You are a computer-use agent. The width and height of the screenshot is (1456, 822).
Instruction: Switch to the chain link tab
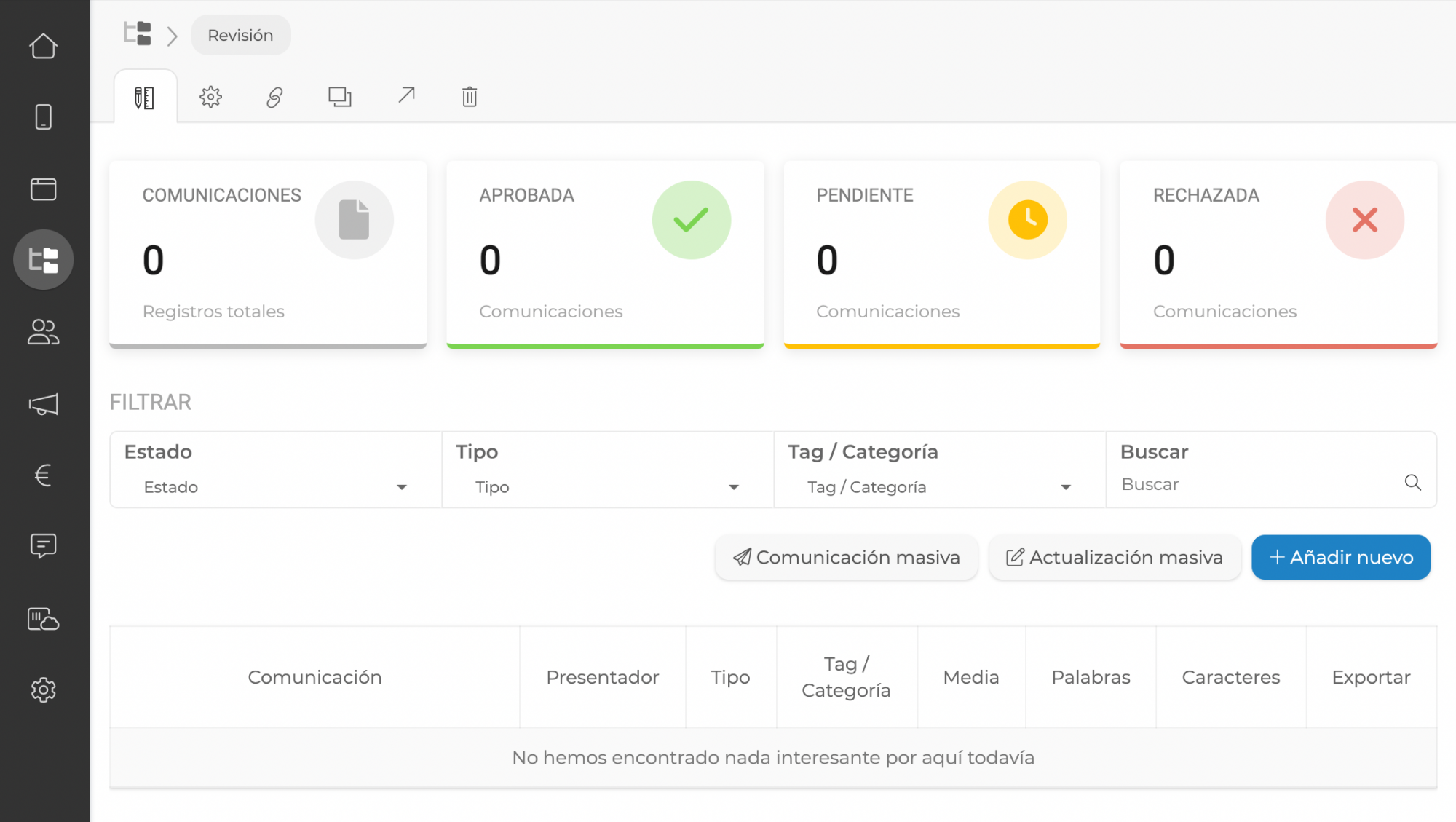pyautogui.click(x=274, y=97)
